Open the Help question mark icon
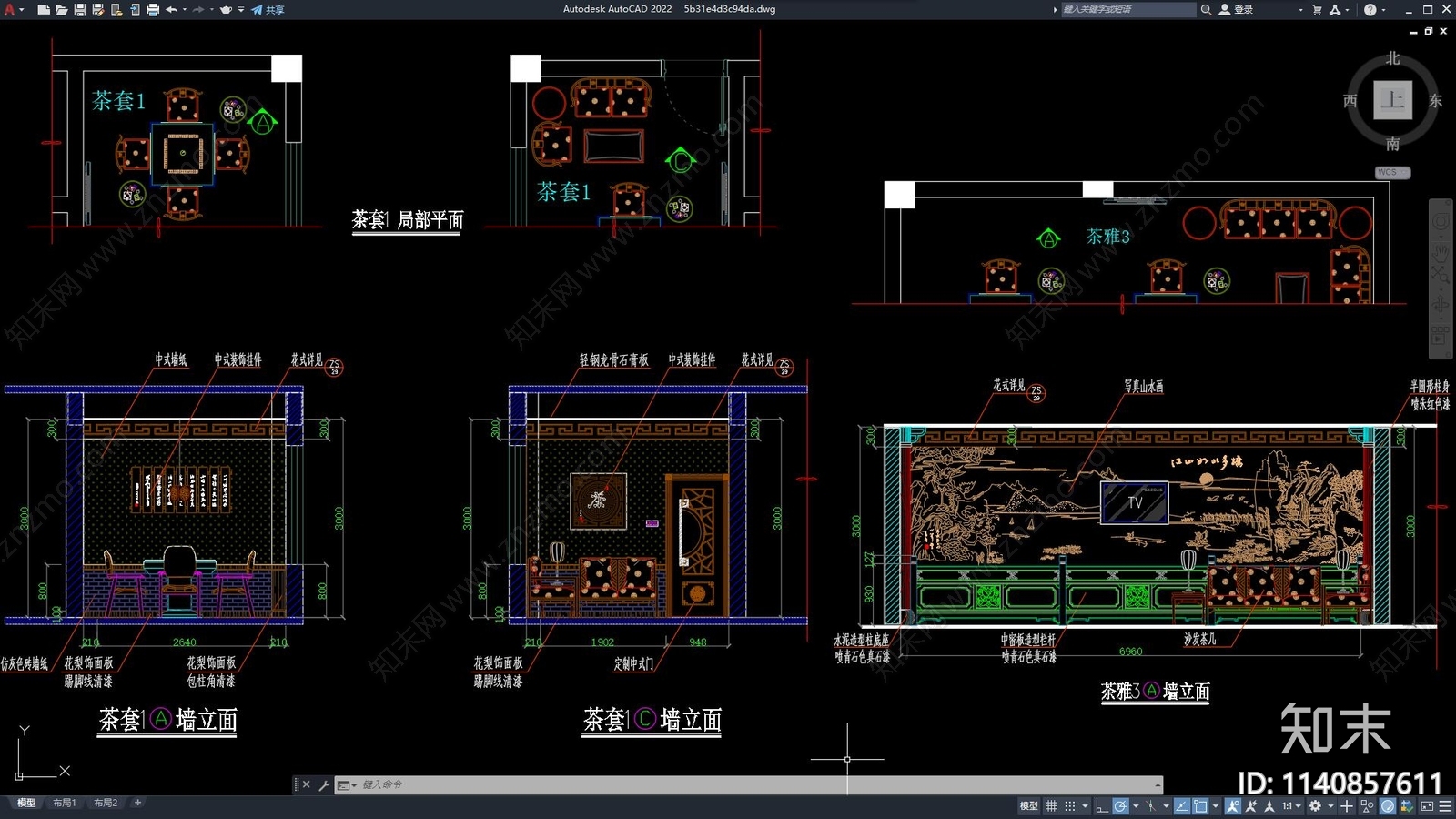Image resolution: width=1456 pixels, height=819 pixels. coord(1370,9)
